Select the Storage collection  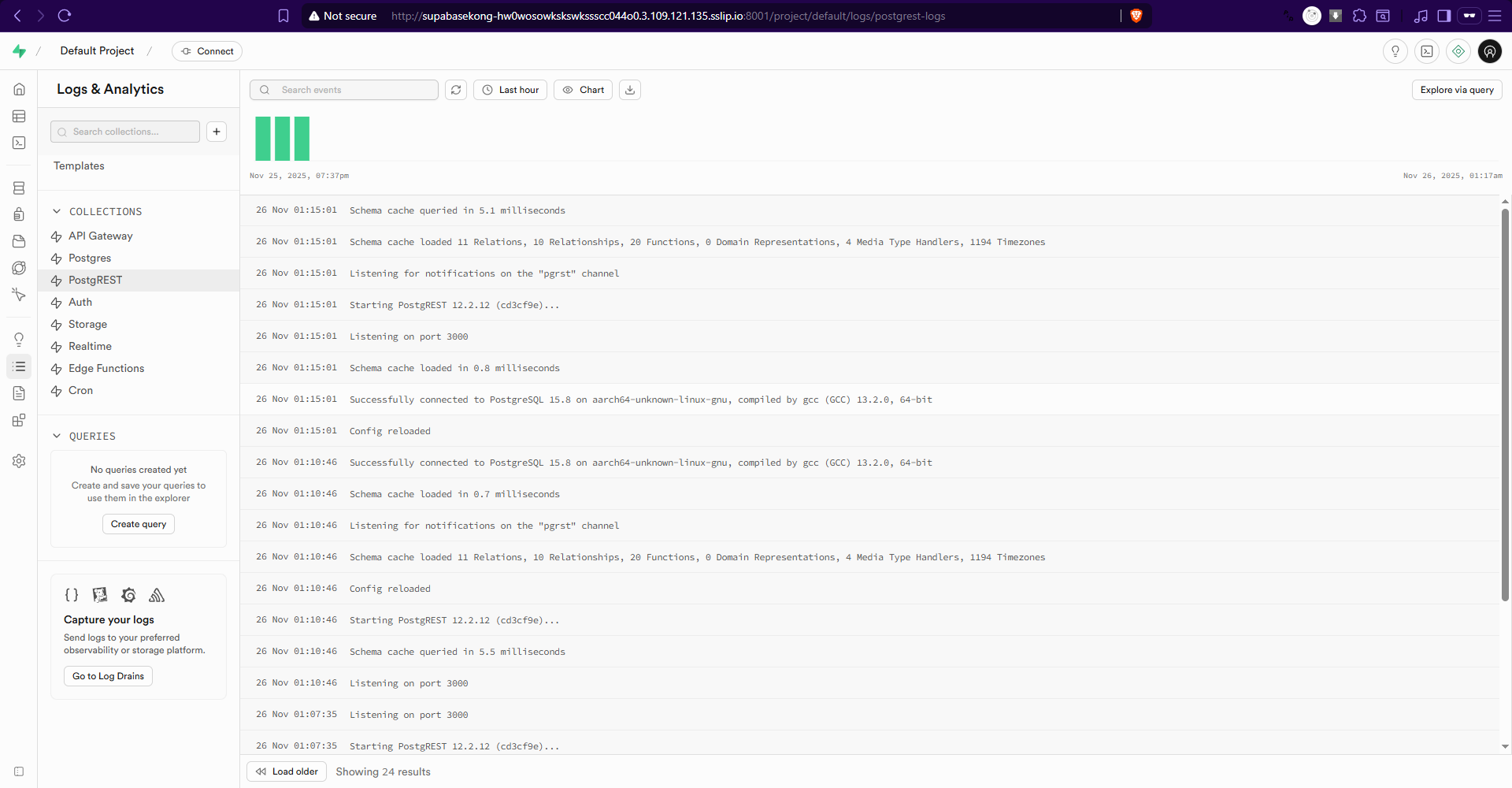[x=139, y=325]
